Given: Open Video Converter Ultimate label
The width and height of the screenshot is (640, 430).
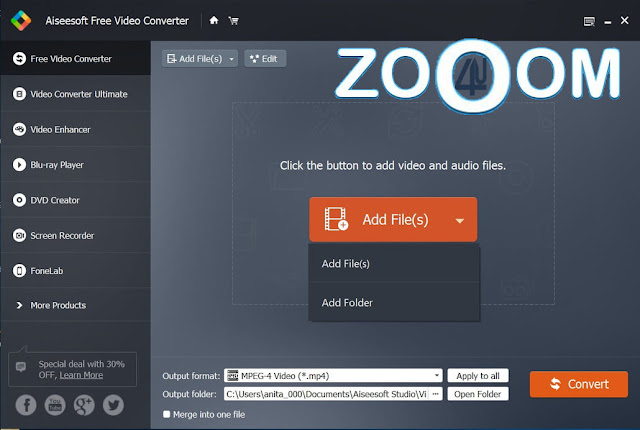Looking at the screenshot, I should point(79,94).
